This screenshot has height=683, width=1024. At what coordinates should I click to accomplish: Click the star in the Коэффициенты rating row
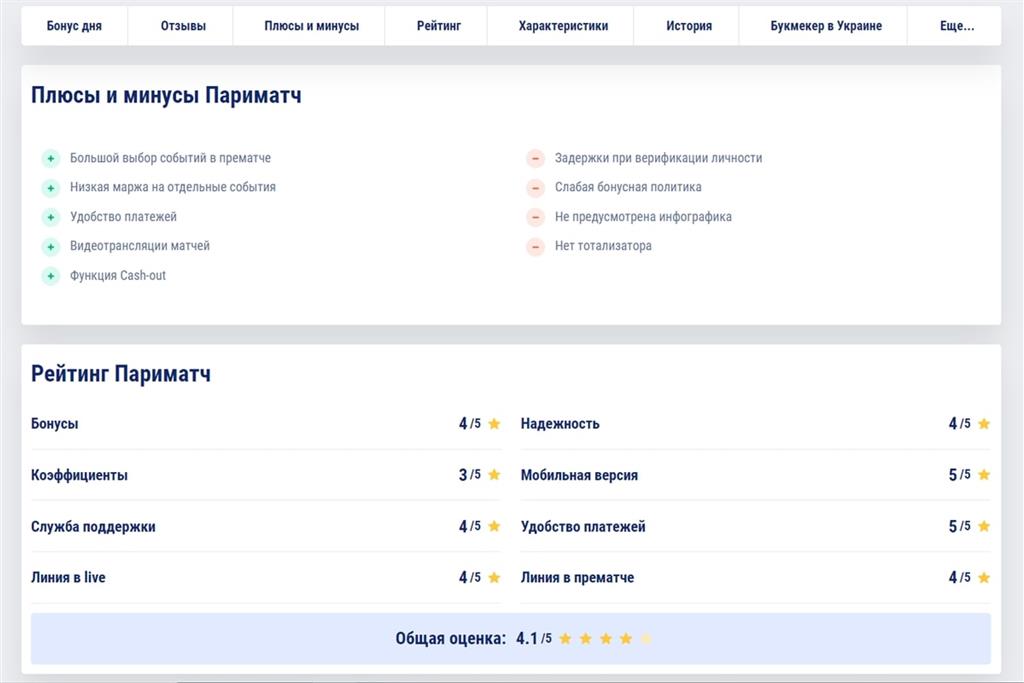[494, 475]
